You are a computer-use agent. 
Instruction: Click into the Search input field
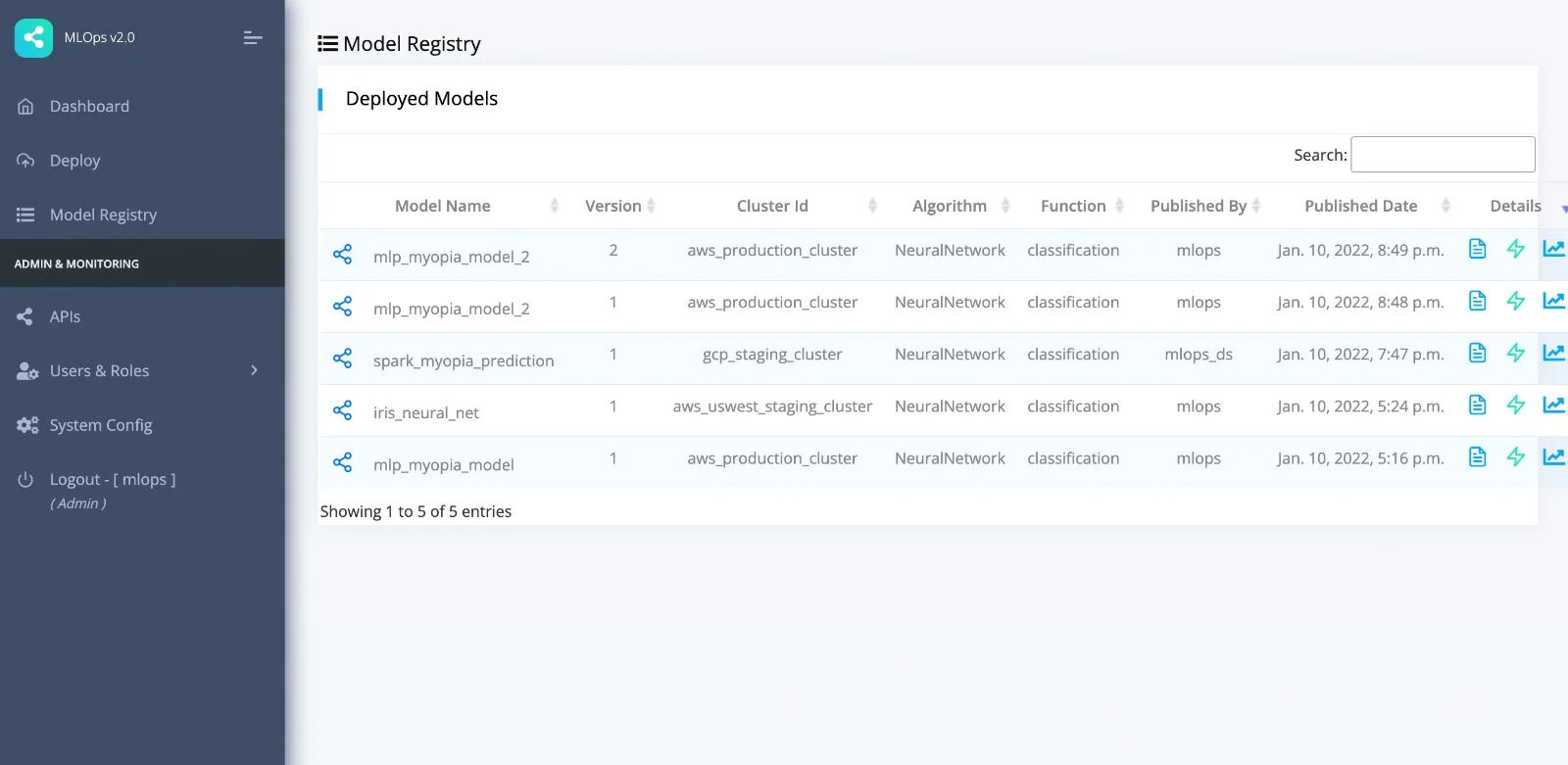coord(1443,155)
